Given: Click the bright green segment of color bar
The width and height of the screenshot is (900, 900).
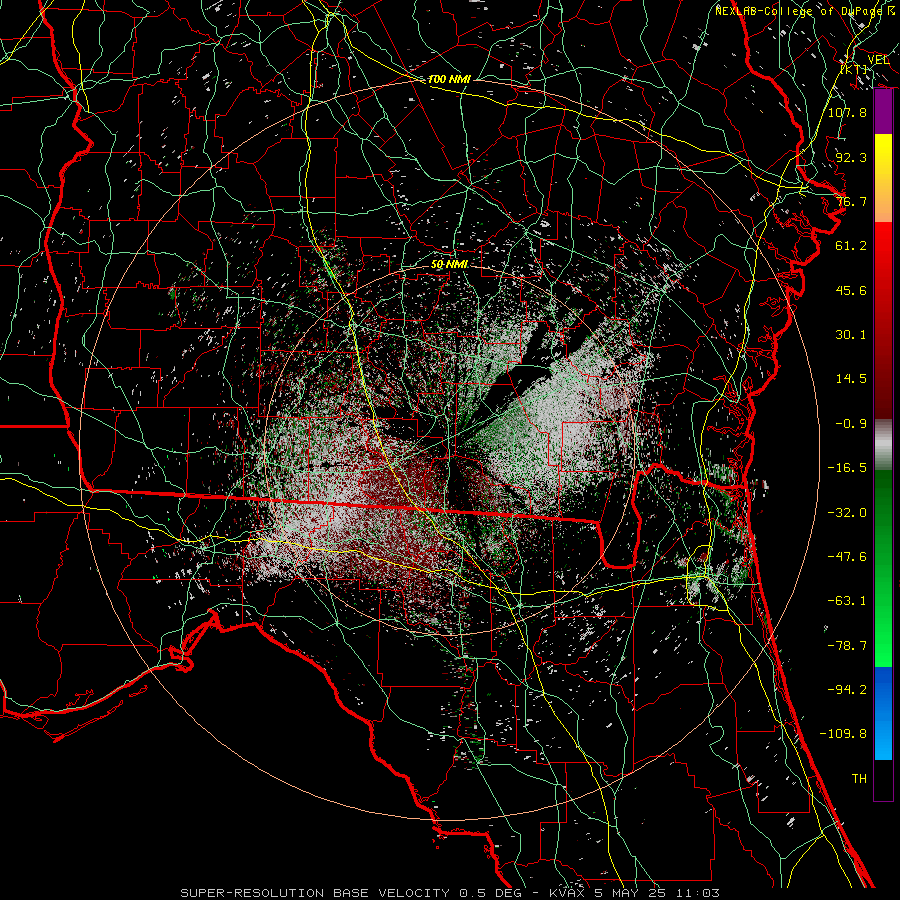Looking at the screenshot, I should [x=883, y=643].
